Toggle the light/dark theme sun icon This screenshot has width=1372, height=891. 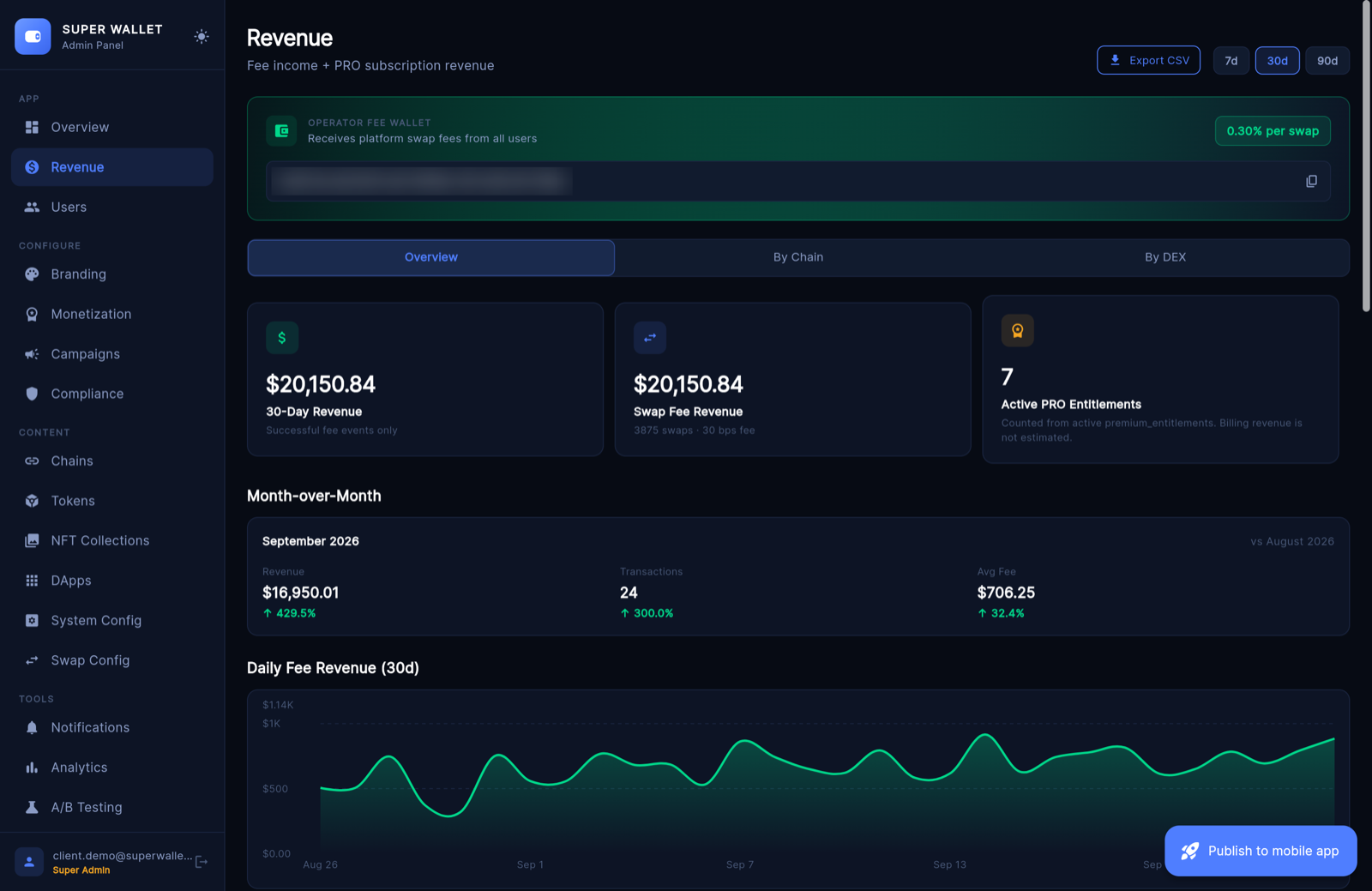tap(202, 36)
